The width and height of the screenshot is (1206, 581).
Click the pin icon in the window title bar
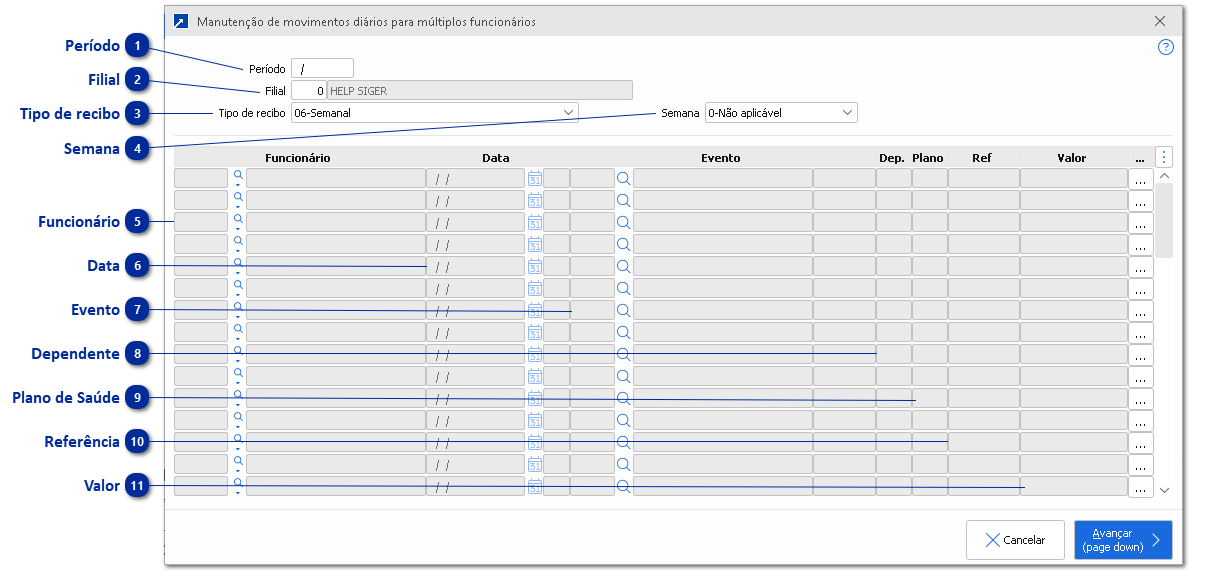pyautogui.click(x=180, y=21)
